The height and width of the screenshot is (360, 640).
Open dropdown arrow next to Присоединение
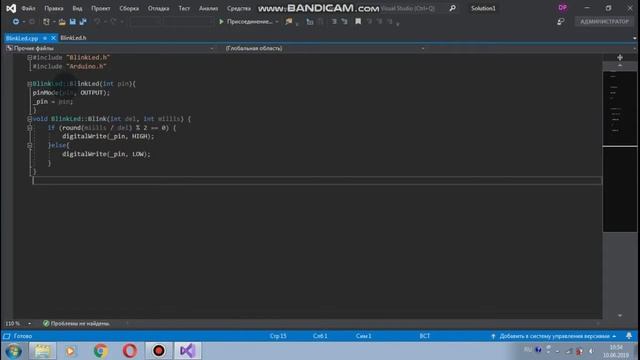point(277,22)
